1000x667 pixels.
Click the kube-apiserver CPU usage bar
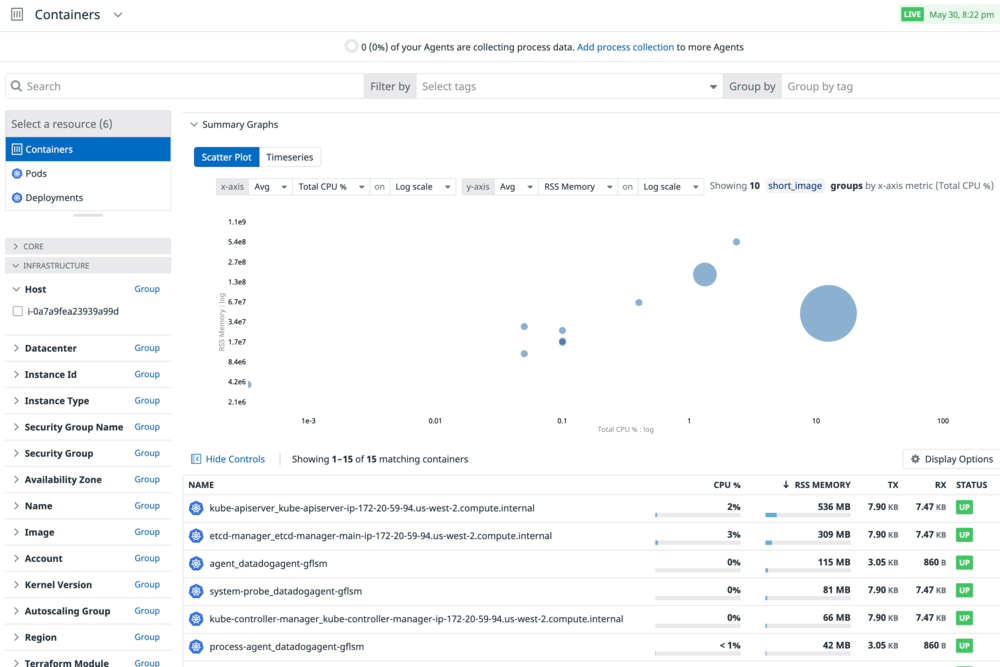[x=698, y=515]
